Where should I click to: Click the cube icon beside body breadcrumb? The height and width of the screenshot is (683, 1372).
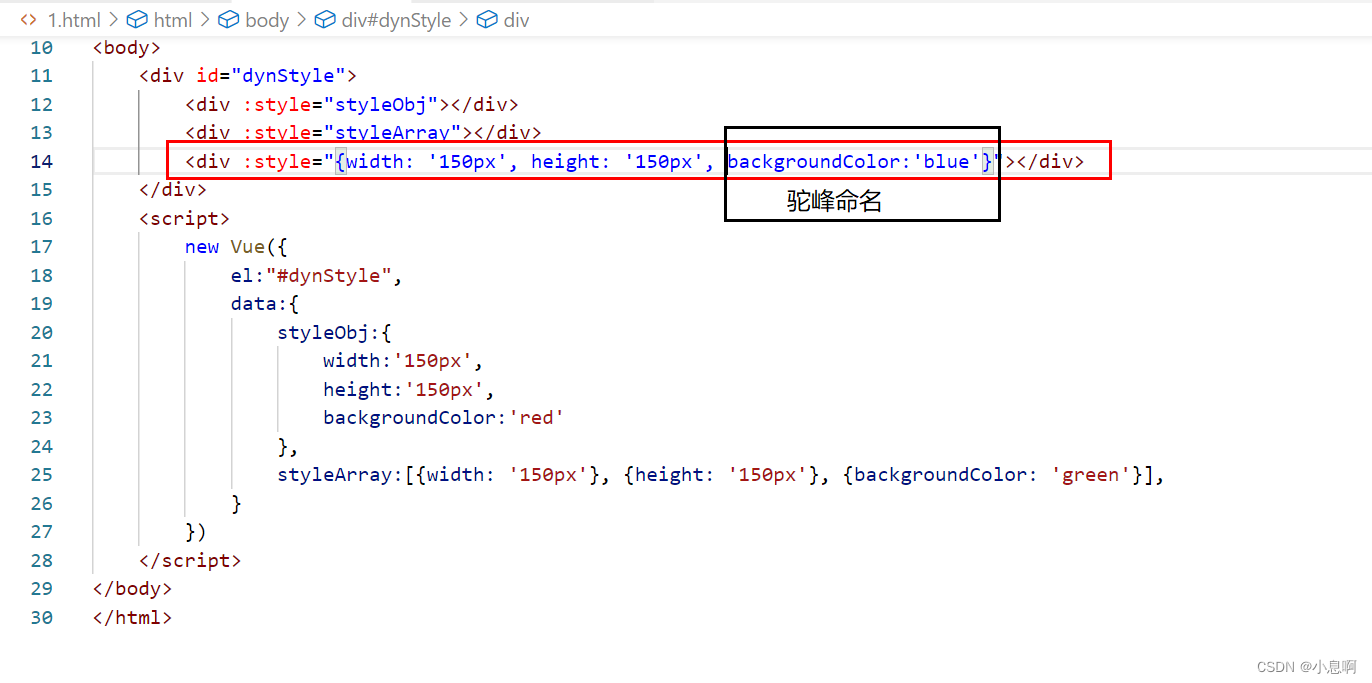point(229,20)
